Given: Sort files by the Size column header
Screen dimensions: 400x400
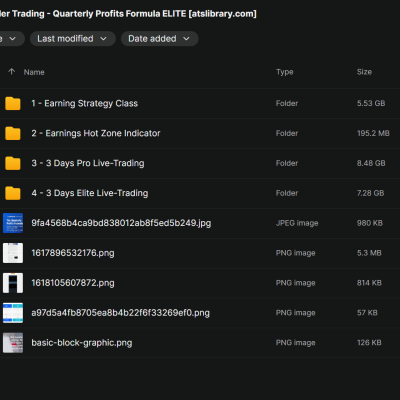Looking at the screenshot, I should pos(364,72).
